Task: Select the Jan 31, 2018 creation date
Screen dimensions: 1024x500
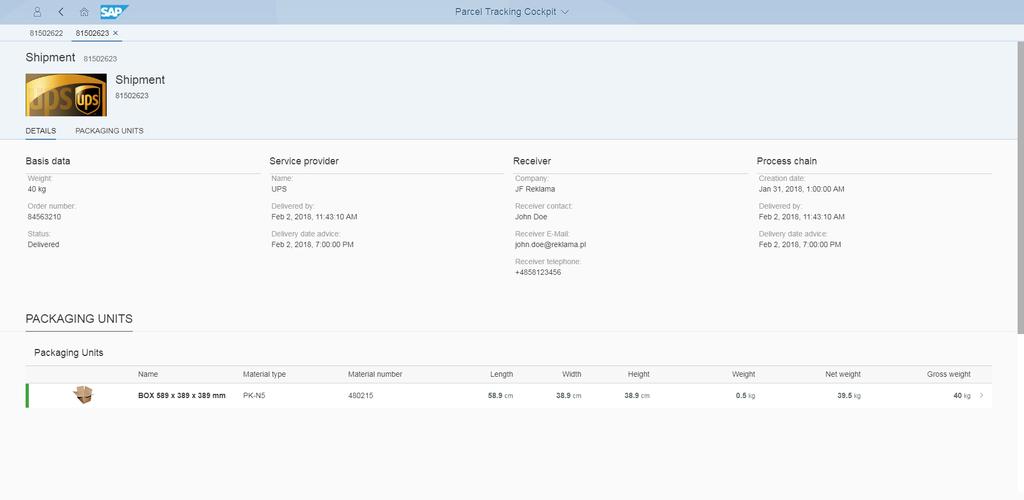Action: [x=801, y=189]
